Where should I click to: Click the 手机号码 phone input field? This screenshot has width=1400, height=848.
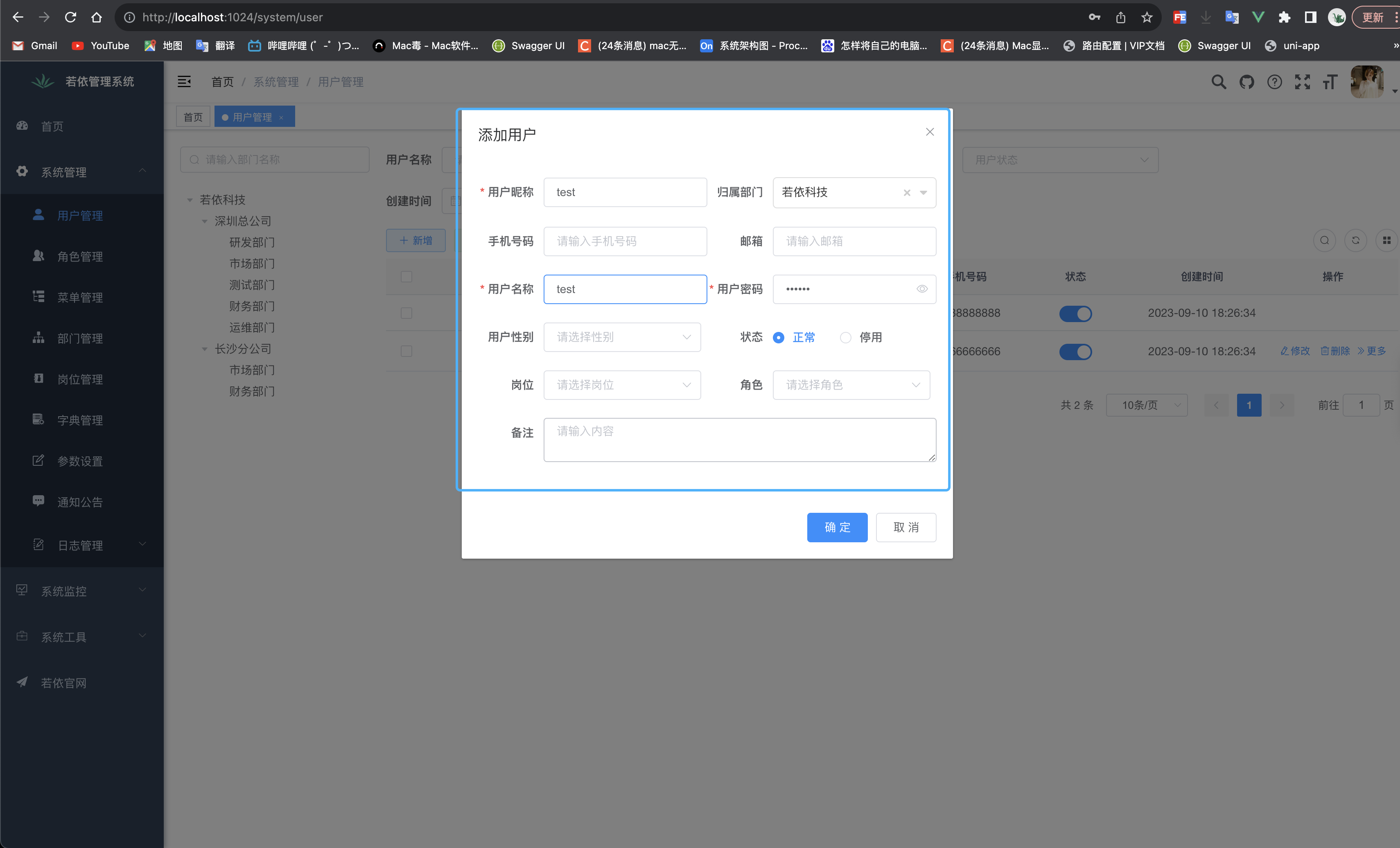point(625,241)
